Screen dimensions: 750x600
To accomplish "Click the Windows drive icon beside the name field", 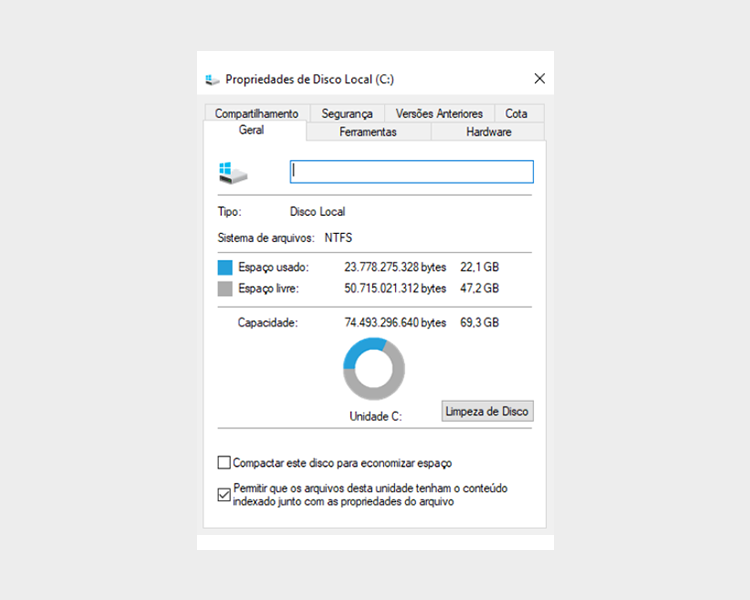I will tap(232, 172).
